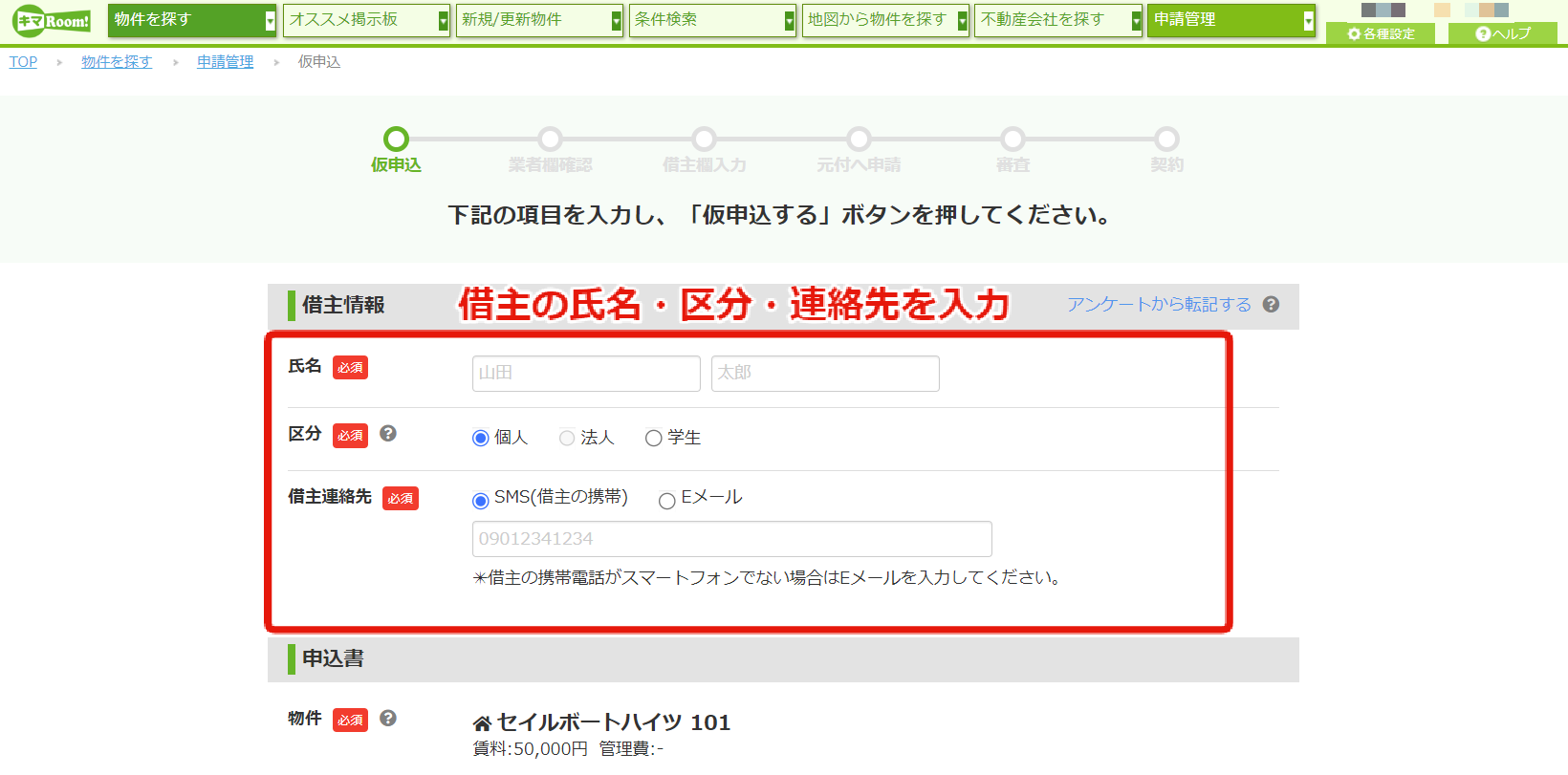Expand 不動産会社を探す dropdown arrow
Viewport: 1568px width, 775px height.
(1137, 21)
